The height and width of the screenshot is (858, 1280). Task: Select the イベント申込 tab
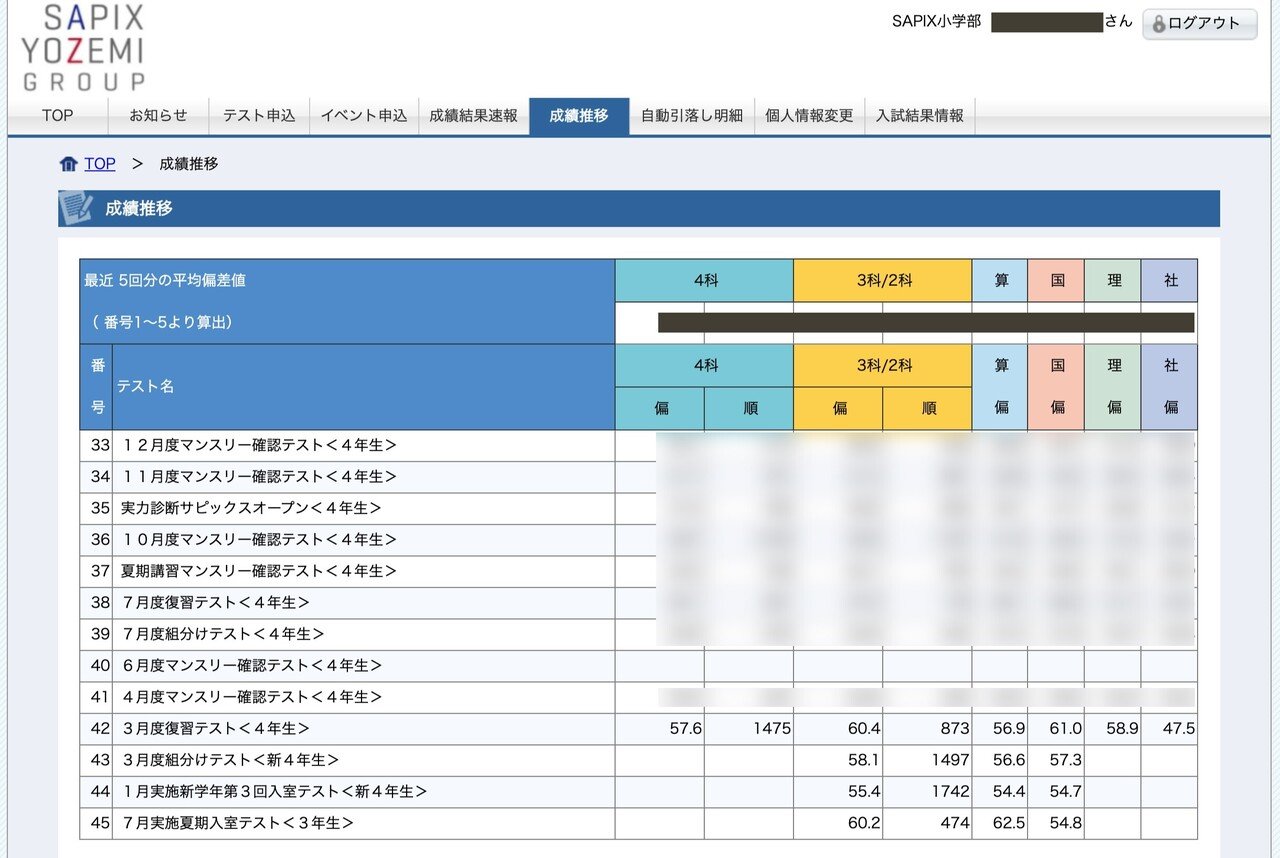click(364, 116)
